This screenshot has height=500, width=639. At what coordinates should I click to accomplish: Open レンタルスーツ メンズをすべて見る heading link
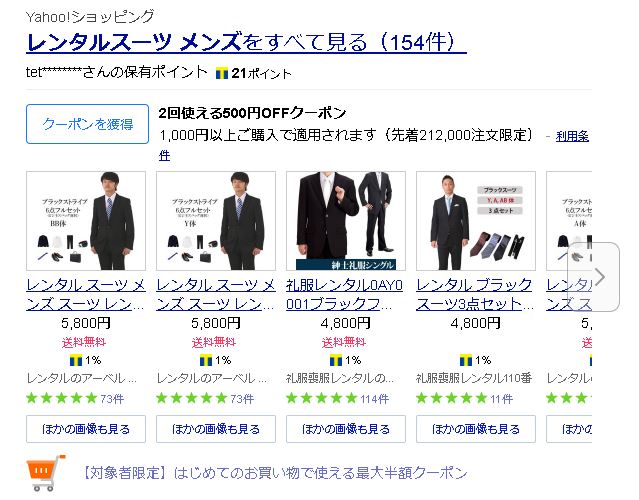pyautogui.click(x=246, y=42)
